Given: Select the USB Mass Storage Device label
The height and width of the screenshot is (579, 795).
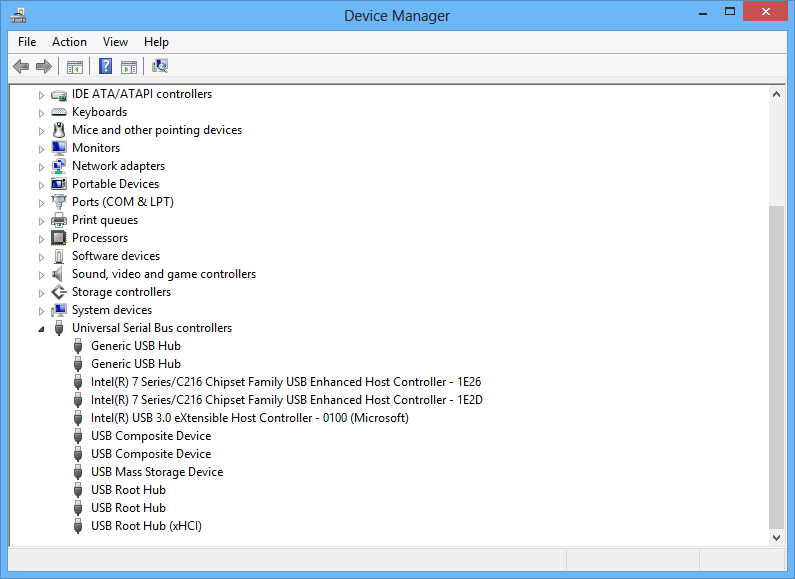Looking at the screenshot, I should (157, 472).
